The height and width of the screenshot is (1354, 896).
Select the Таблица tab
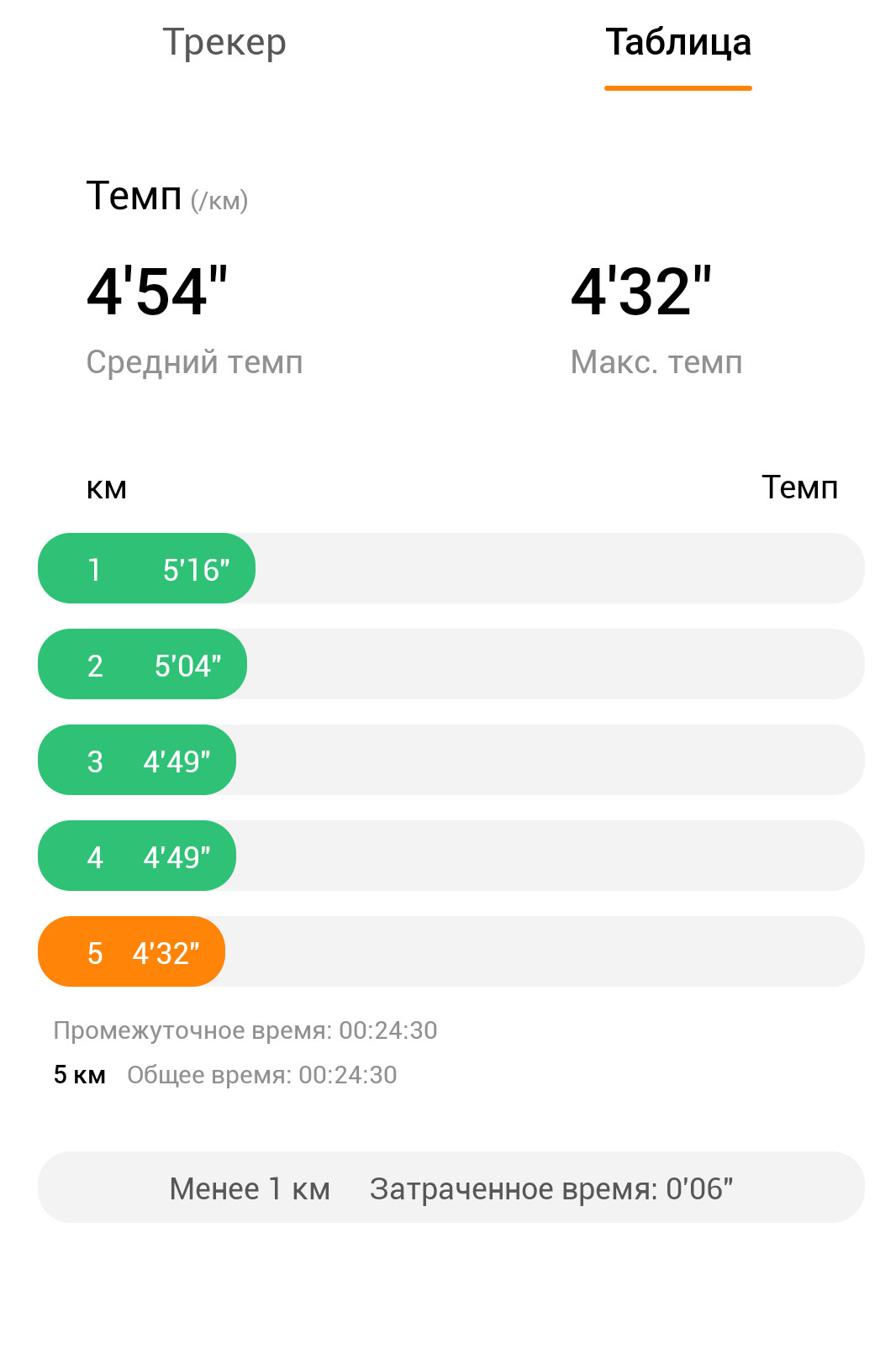tap(678, 42)
